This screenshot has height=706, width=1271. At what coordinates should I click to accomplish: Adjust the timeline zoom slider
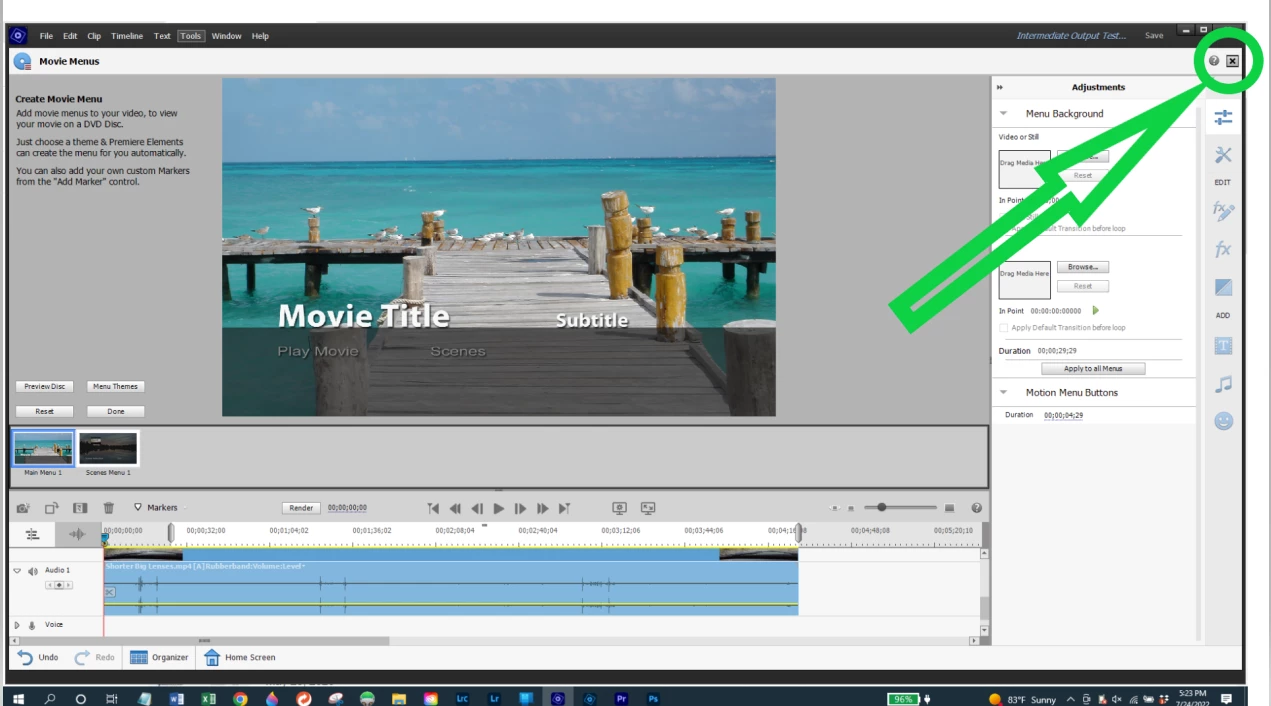(x=881, y=508)
